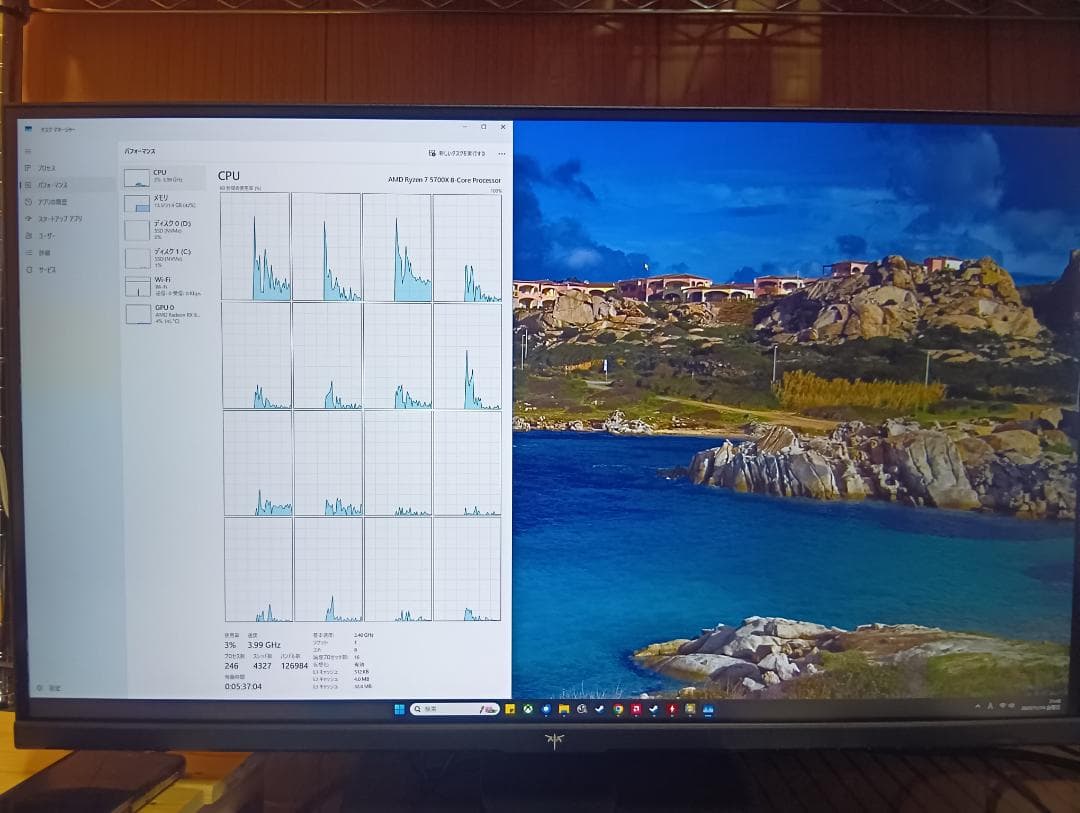Image resolution: width=1080 pixels, height=813 pixels.
Task: Expand hidden icons in the system tray
Action: tap(978, 706)
